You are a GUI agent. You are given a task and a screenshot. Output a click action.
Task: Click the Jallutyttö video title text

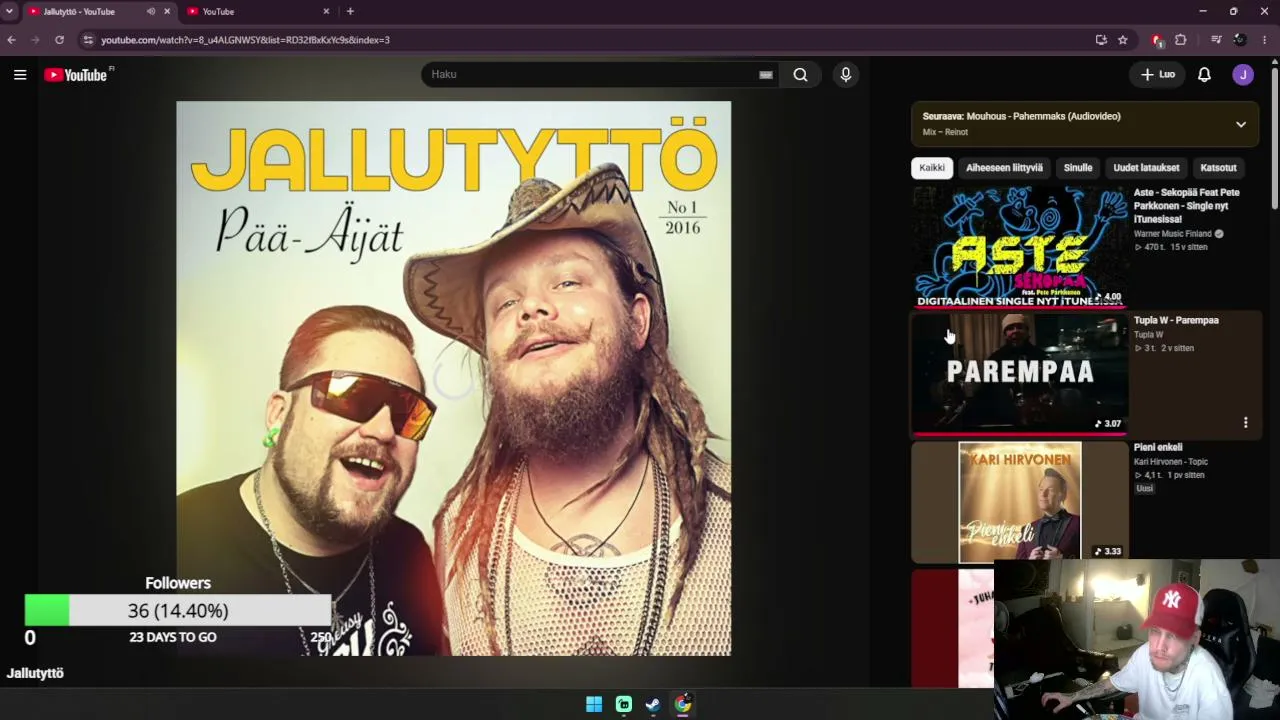[35, 673]
